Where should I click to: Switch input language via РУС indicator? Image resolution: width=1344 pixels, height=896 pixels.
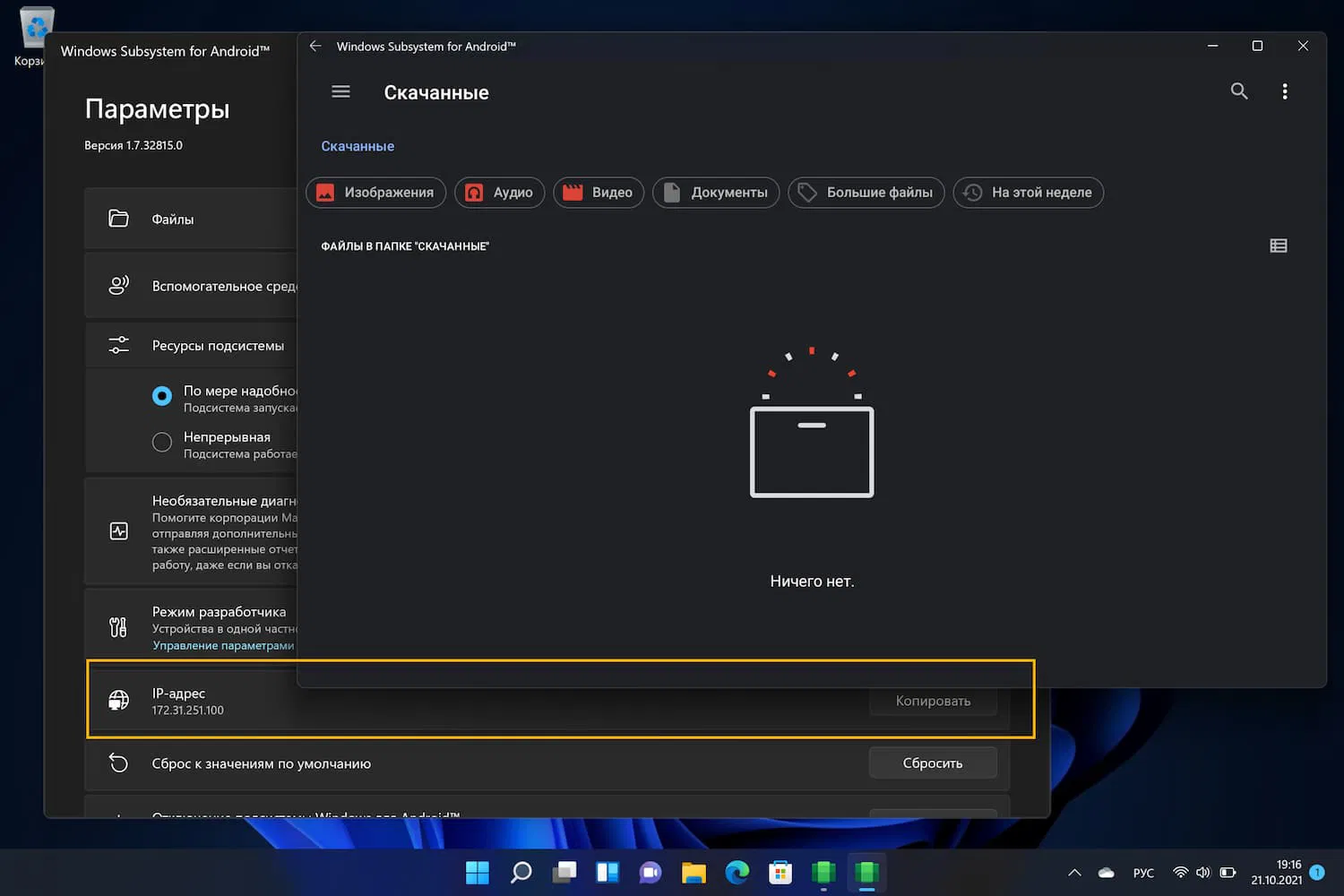click(x=1143, y=873)
